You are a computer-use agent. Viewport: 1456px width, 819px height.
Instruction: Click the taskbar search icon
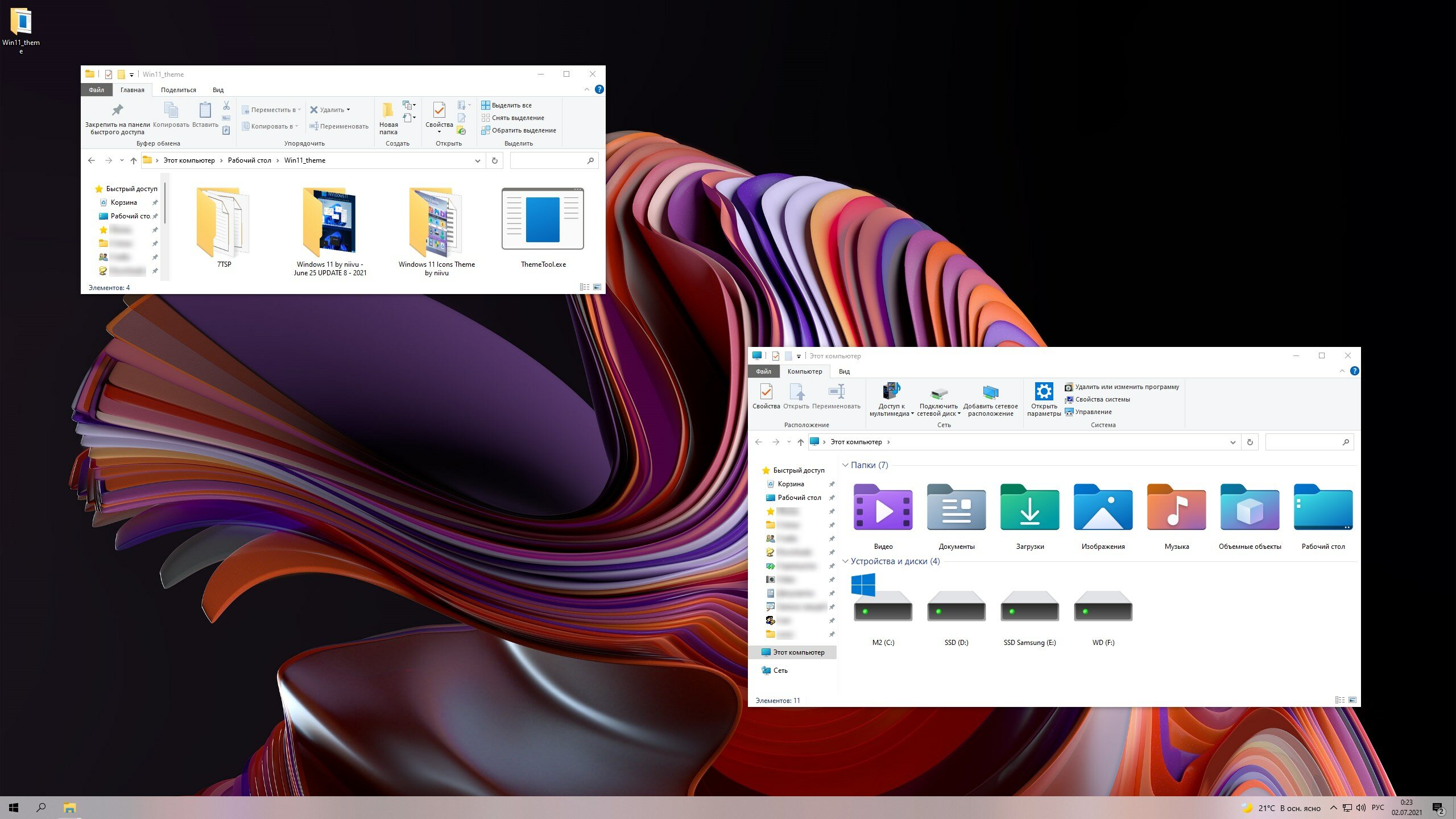(41, 808)
